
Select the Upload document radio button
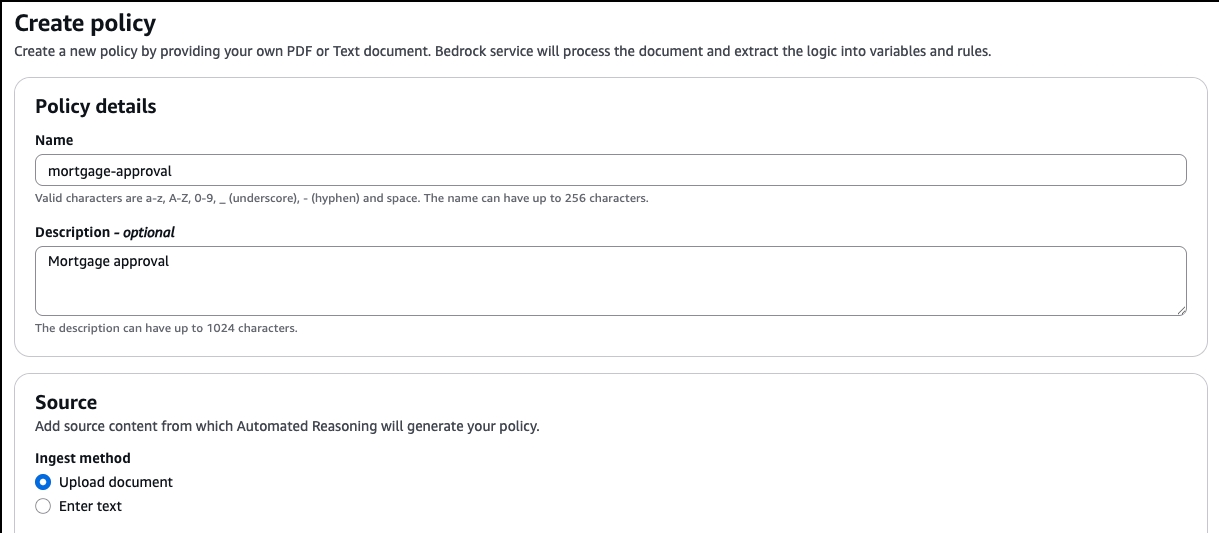click(43, 482)
